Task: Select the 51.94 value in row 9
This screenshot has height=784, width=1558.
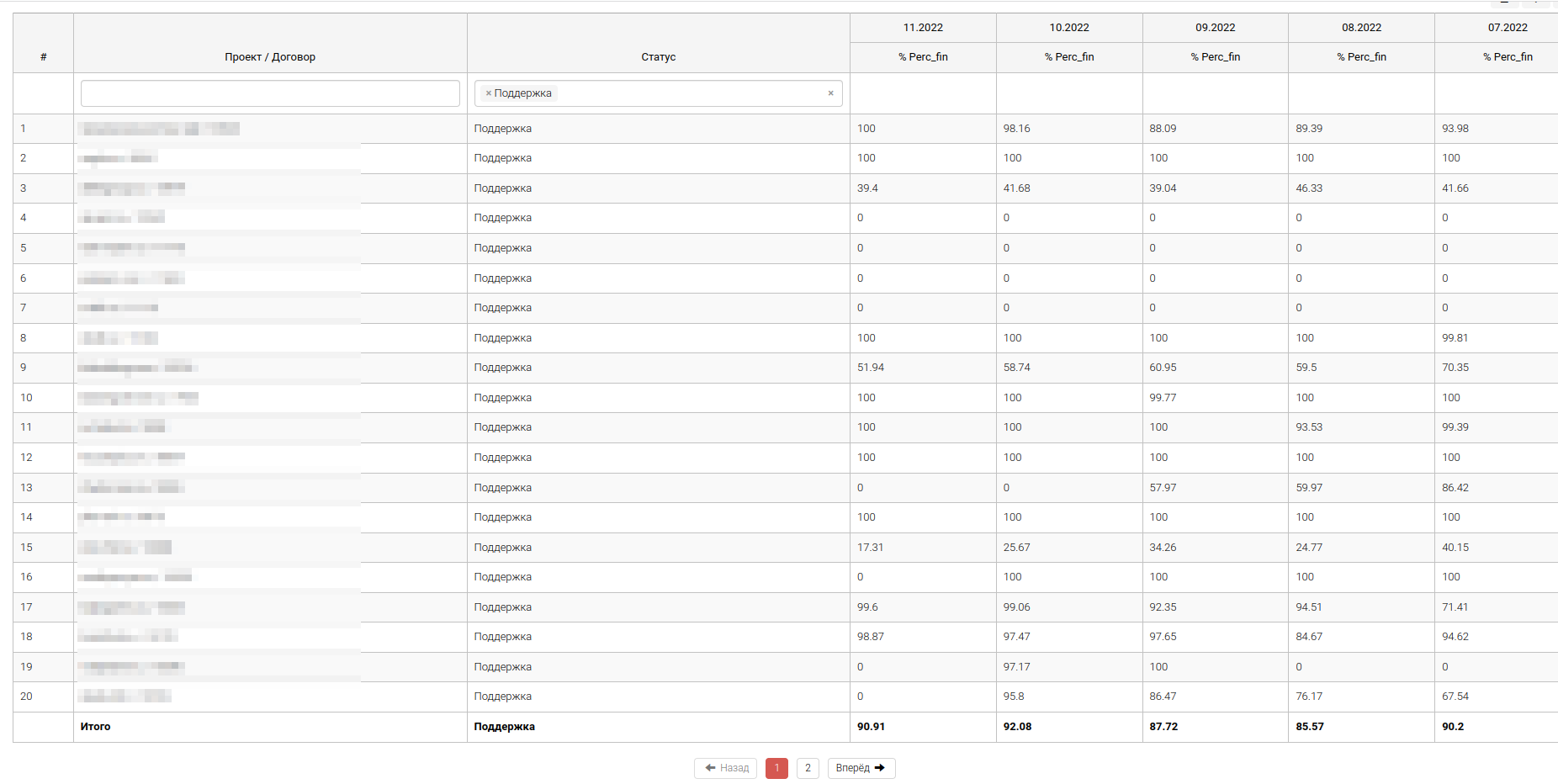Action: [x=871, y=368]
